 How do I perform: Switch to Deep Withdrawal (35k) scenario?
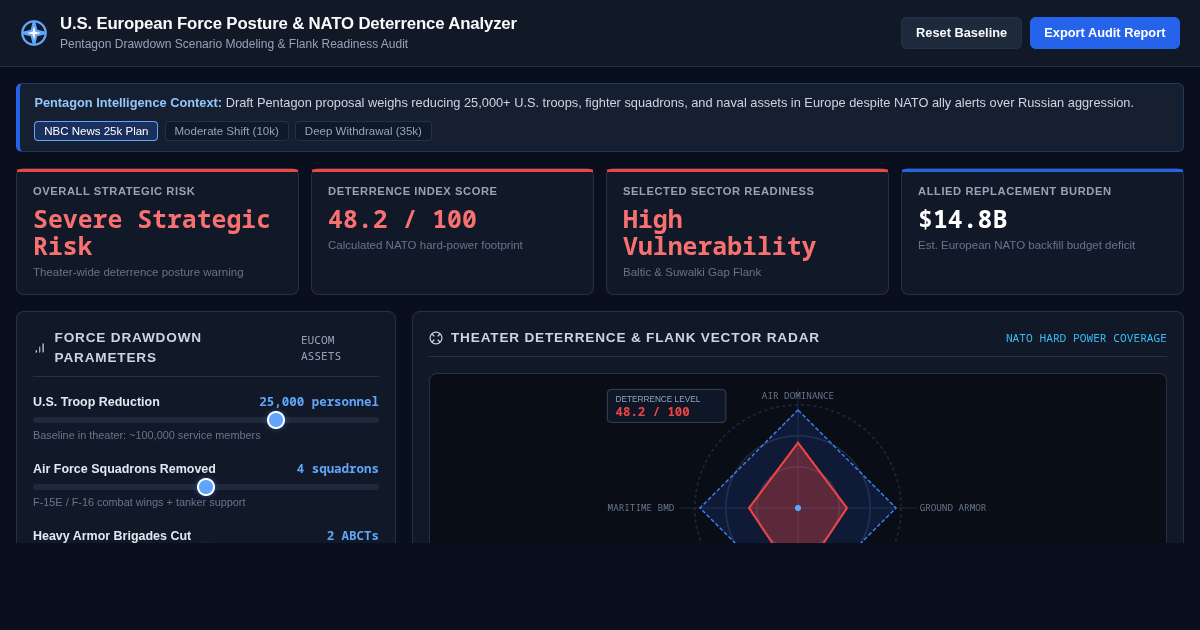tap(363, 131)
